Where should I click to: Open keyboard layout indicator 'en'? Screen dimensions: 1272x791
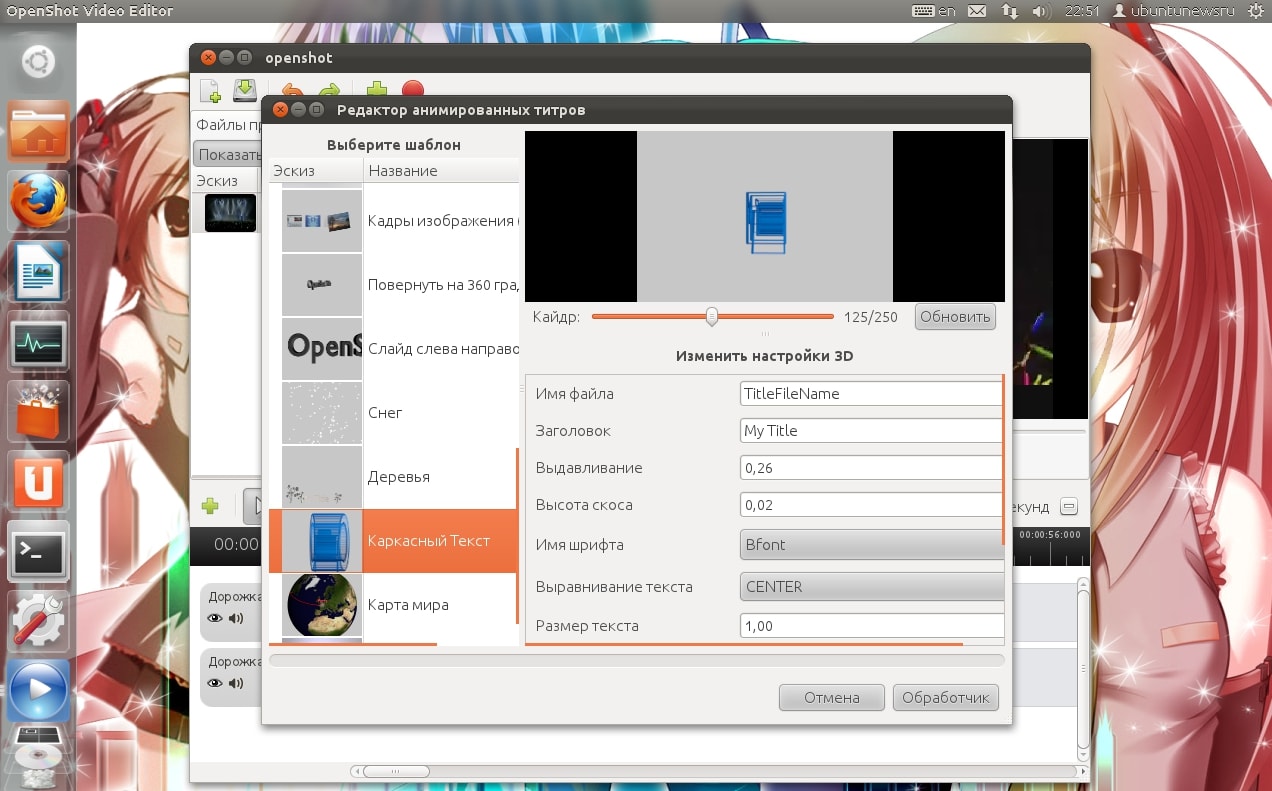point(934,11)
